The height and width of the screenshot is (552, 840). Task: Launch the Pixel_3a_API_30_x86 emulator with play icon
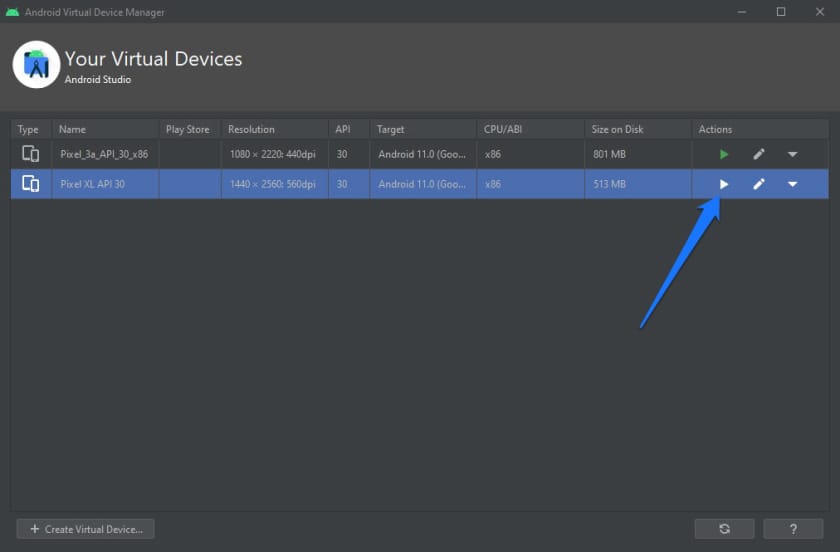click(724, 154)
